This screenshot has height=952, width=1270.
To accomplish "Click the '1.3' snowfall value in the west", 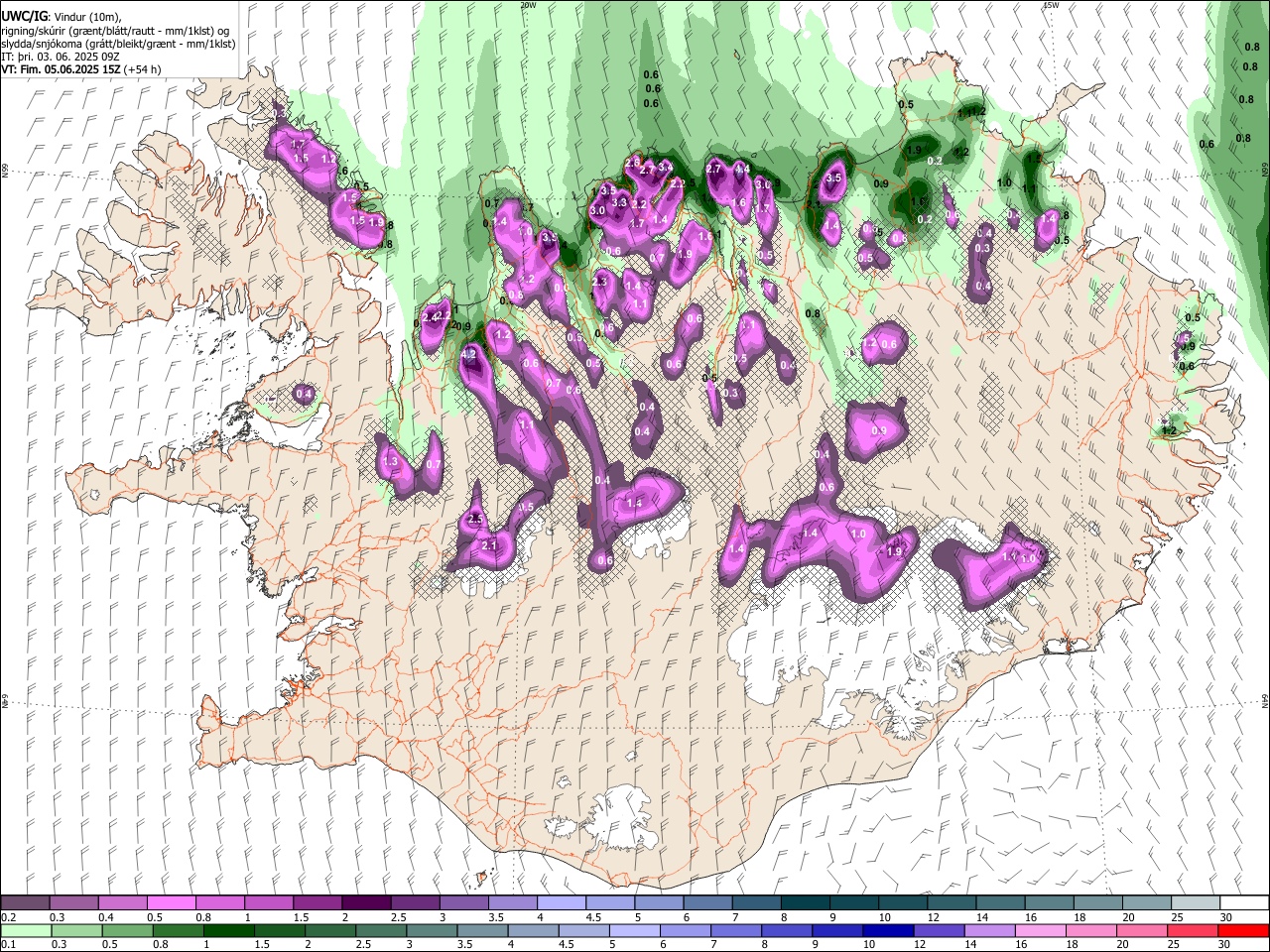I will coord(390,462).
